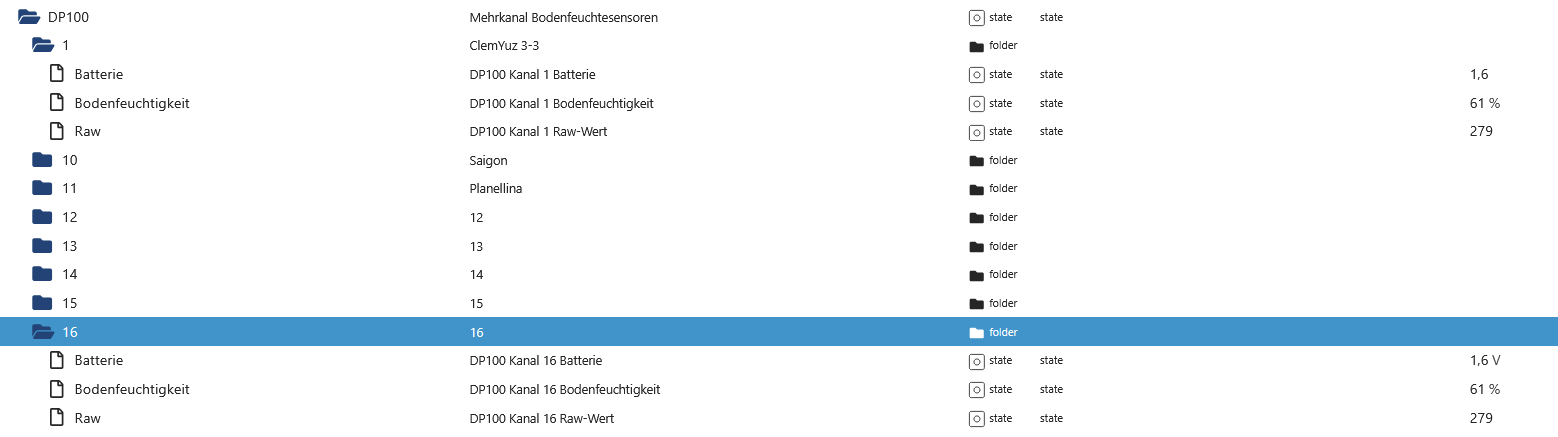Select Bodenfeuchtigkeit under folder 1
Viewport: 1558px width, 437px height.
click(x=132, y=103)
